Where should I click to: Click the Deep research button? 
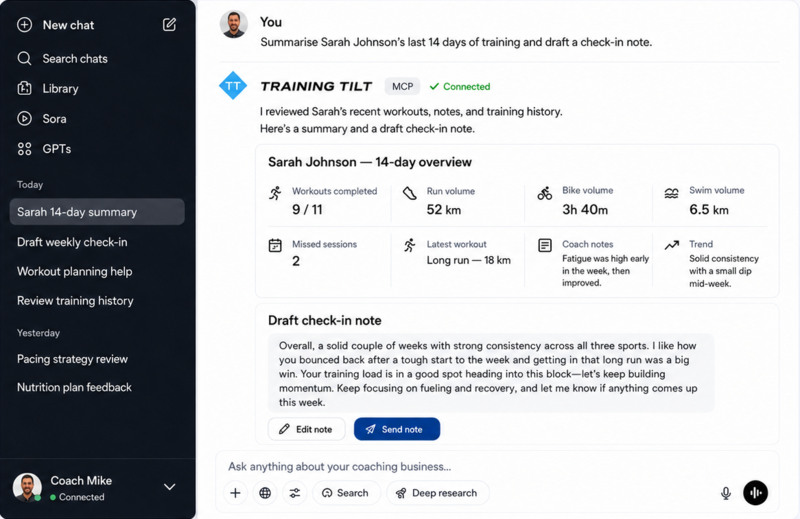[x=438, y=493]
